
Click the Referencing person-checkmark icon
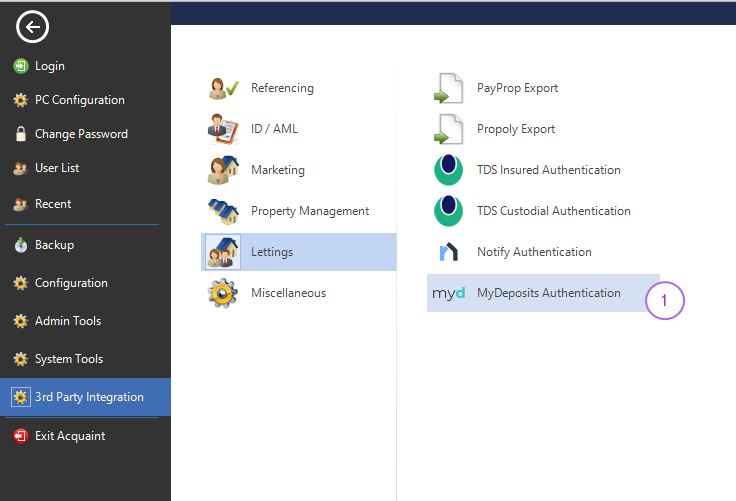pos(223,88)
